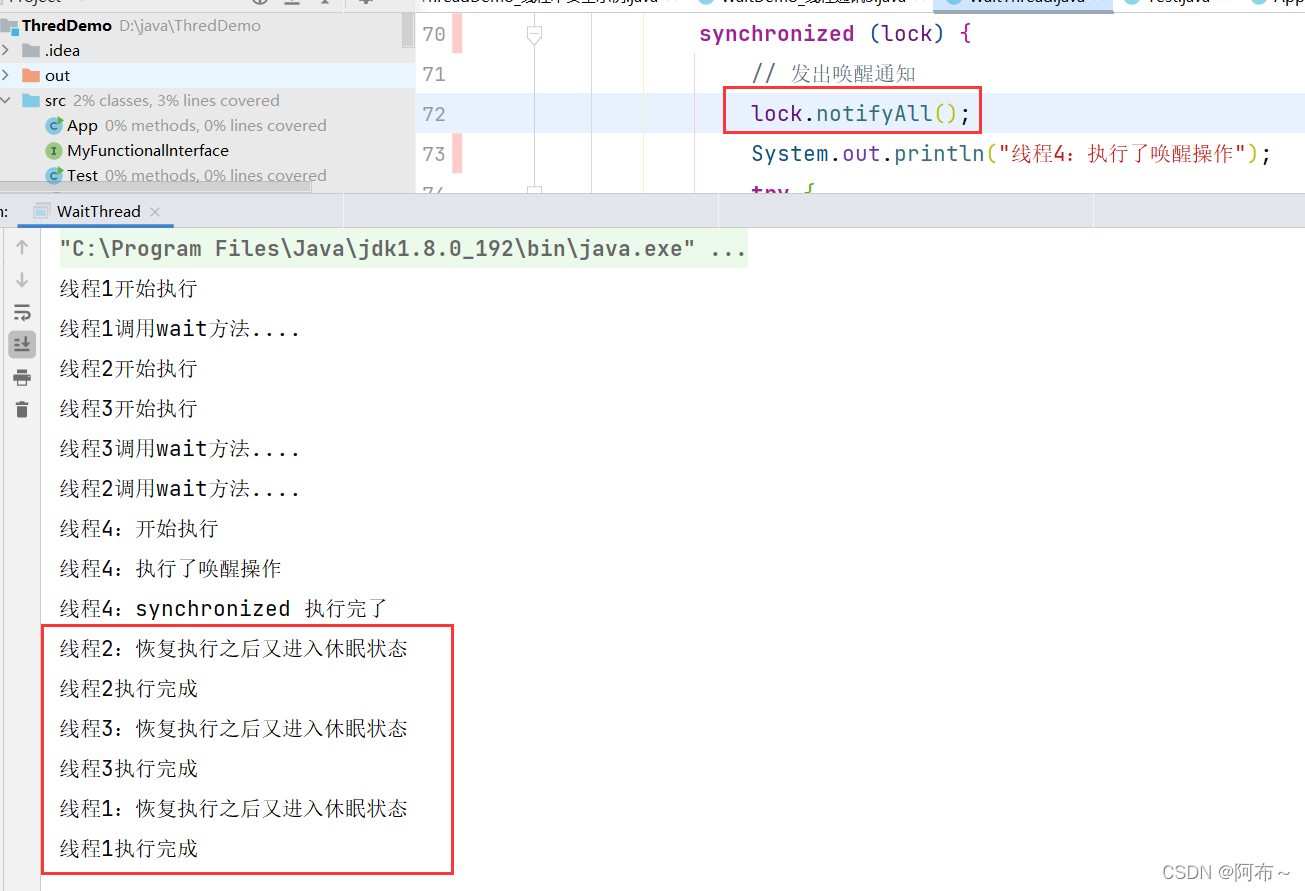
Task: Close the WaitThread run tab
Action: pos(155,212)
